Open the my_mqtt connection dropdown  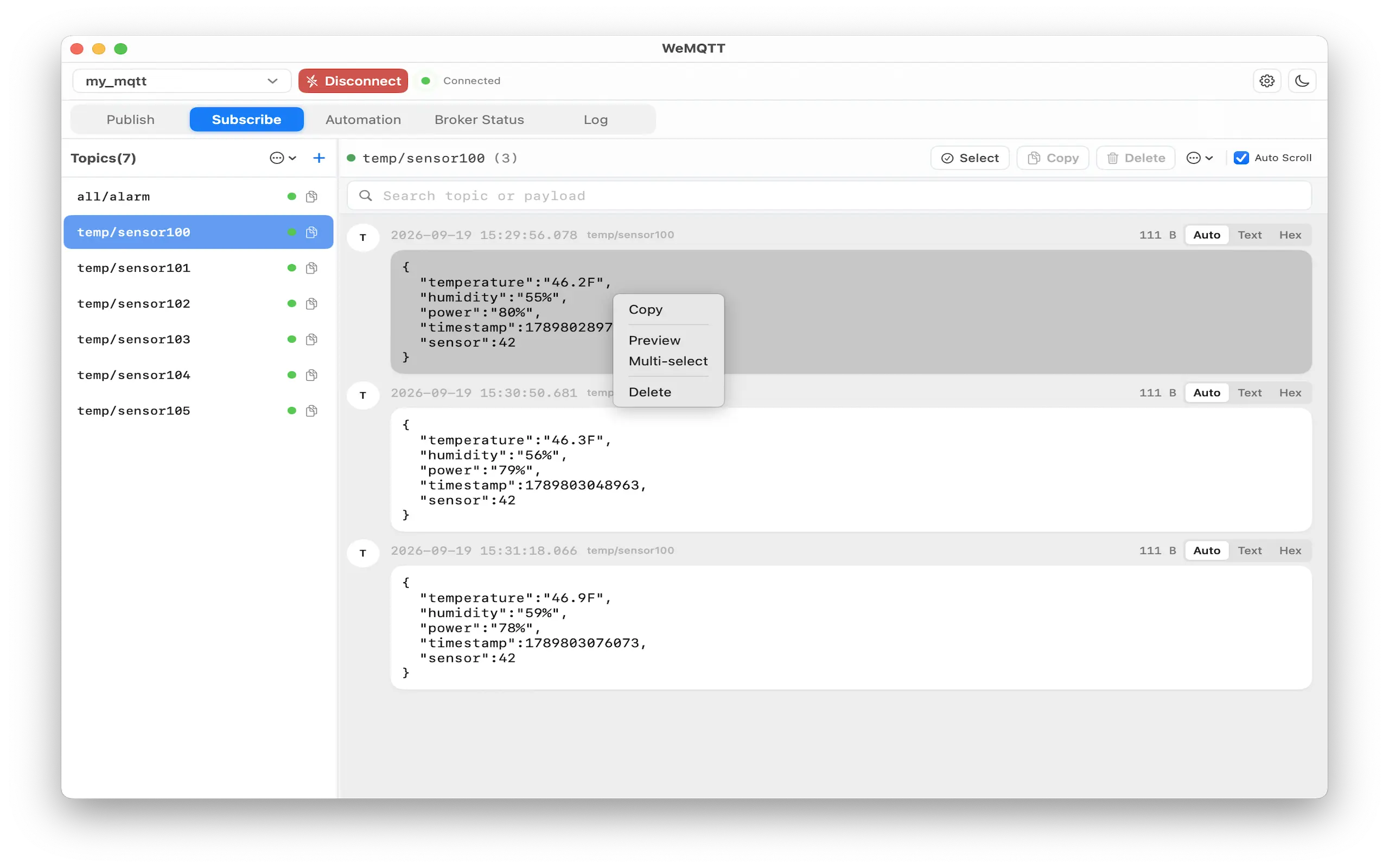click(x=181, y=81)
